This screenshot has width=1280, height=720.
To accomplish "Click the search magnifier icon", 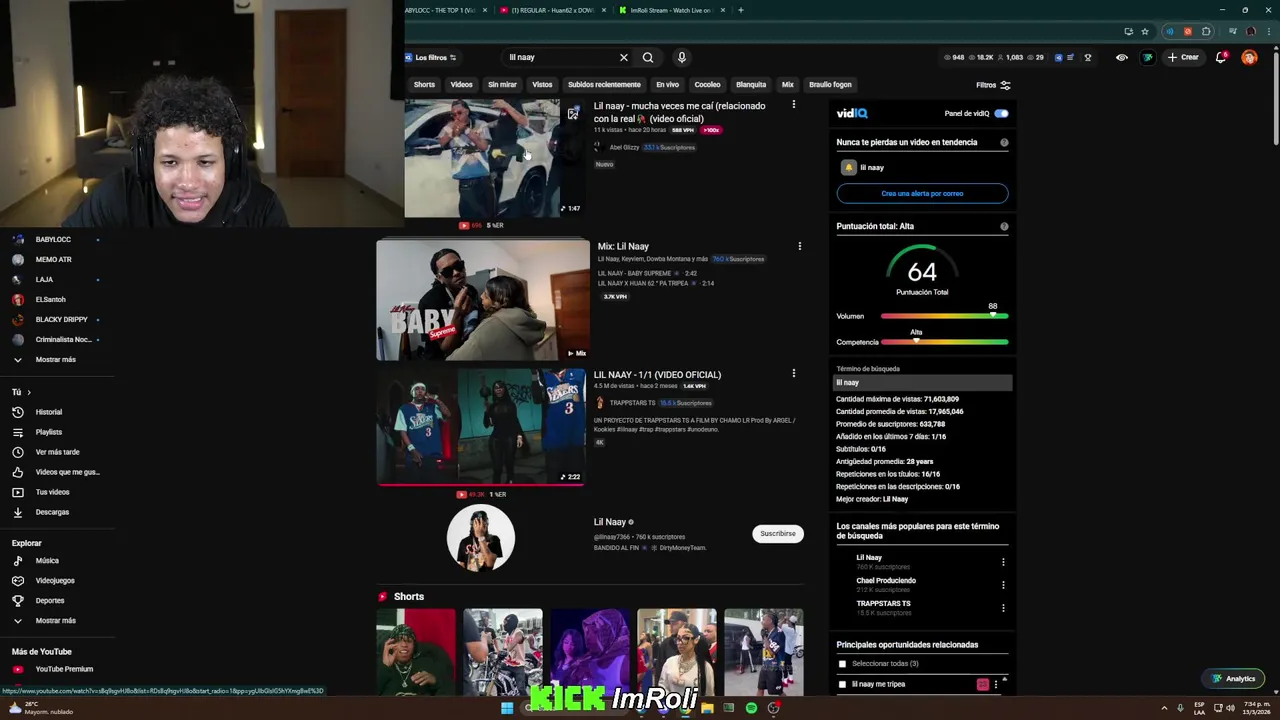I will [x=648, y=57].
